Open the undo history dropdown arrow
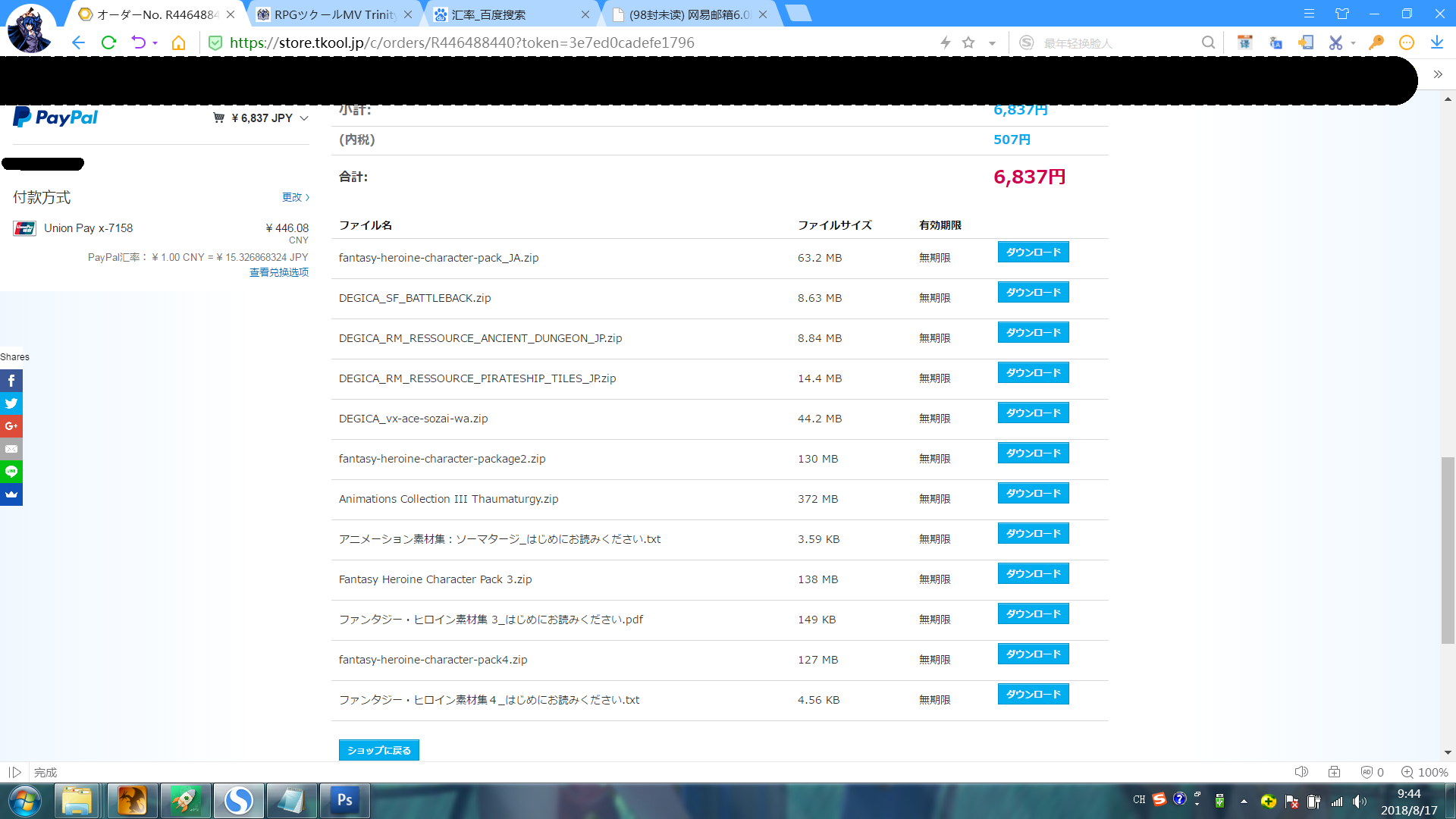Image resolution: width=1456 pixels, height=819 pixels. click(155, 43)
